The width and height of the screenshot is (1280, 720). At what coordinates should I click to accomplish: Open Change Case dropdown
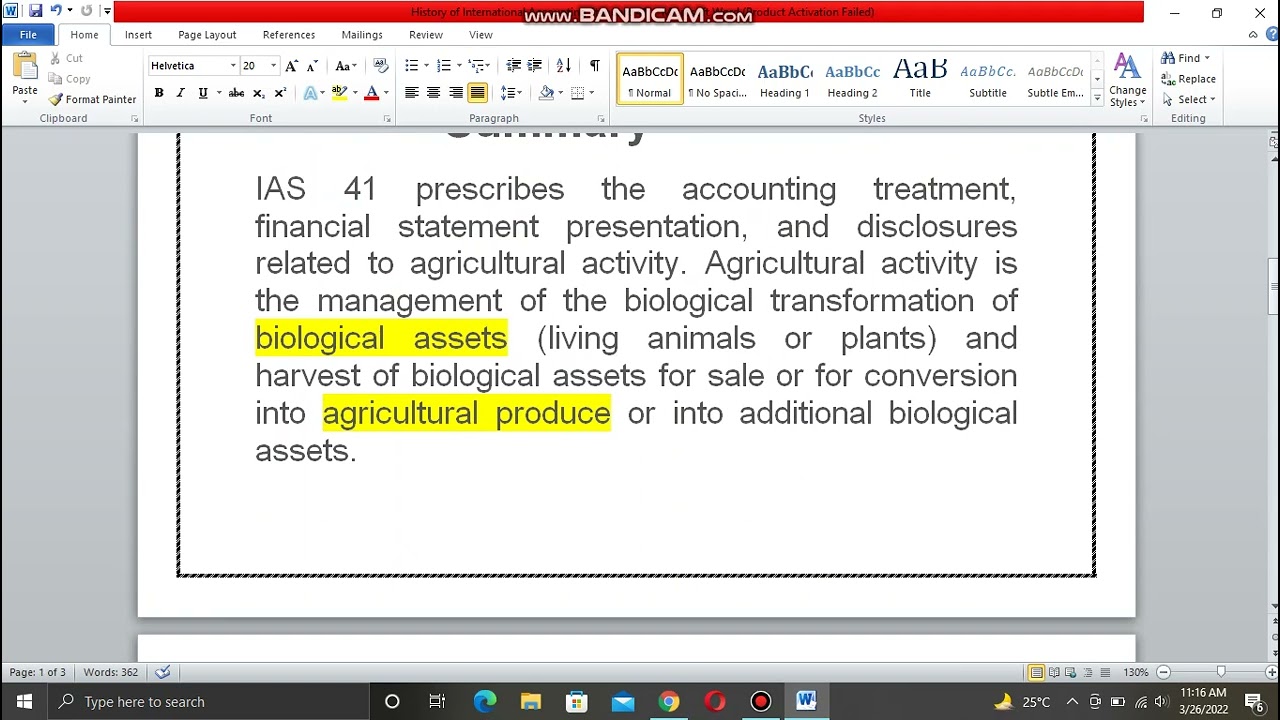346,66
